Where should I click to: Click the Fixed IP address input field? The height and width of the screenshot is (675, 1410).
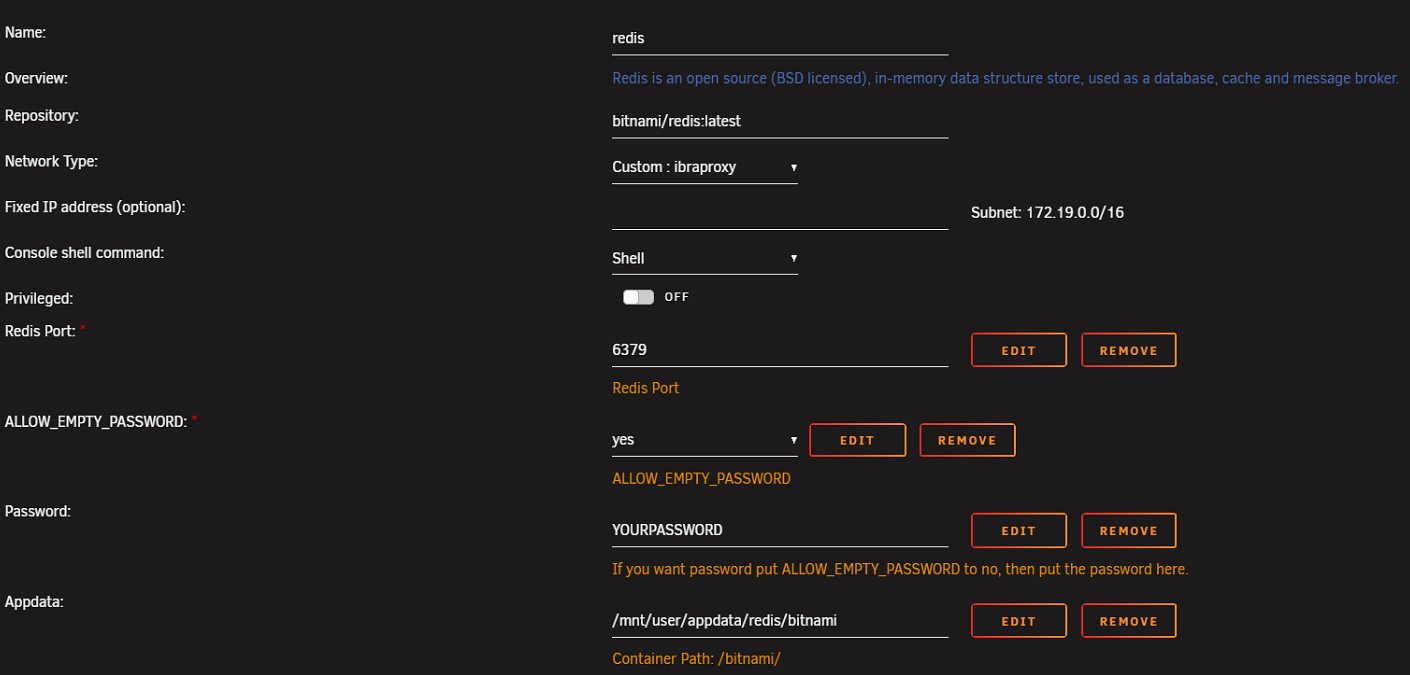click(x=780, y=213)
